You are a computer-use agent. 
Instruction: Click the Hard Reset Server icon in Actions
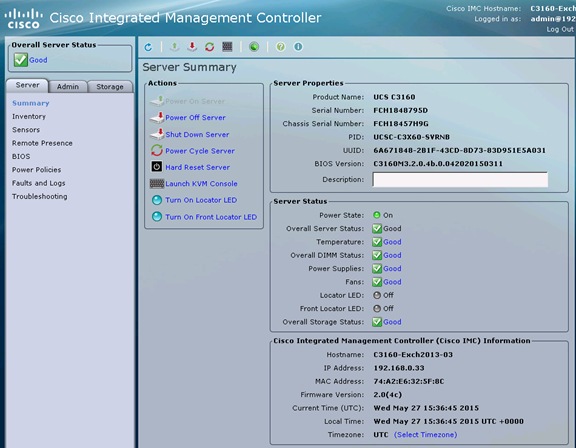coord(157,167)
